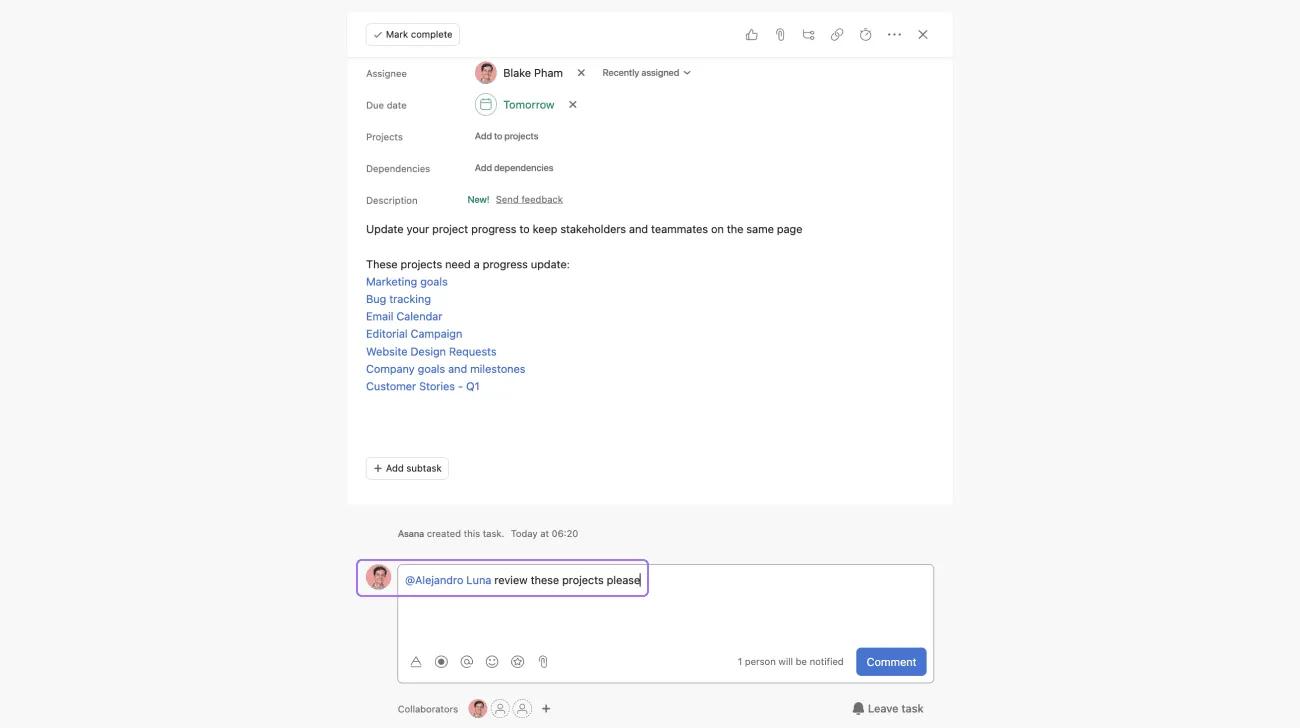
Task: Start the timer using the clock icon
Action: (x=863, y=33)
